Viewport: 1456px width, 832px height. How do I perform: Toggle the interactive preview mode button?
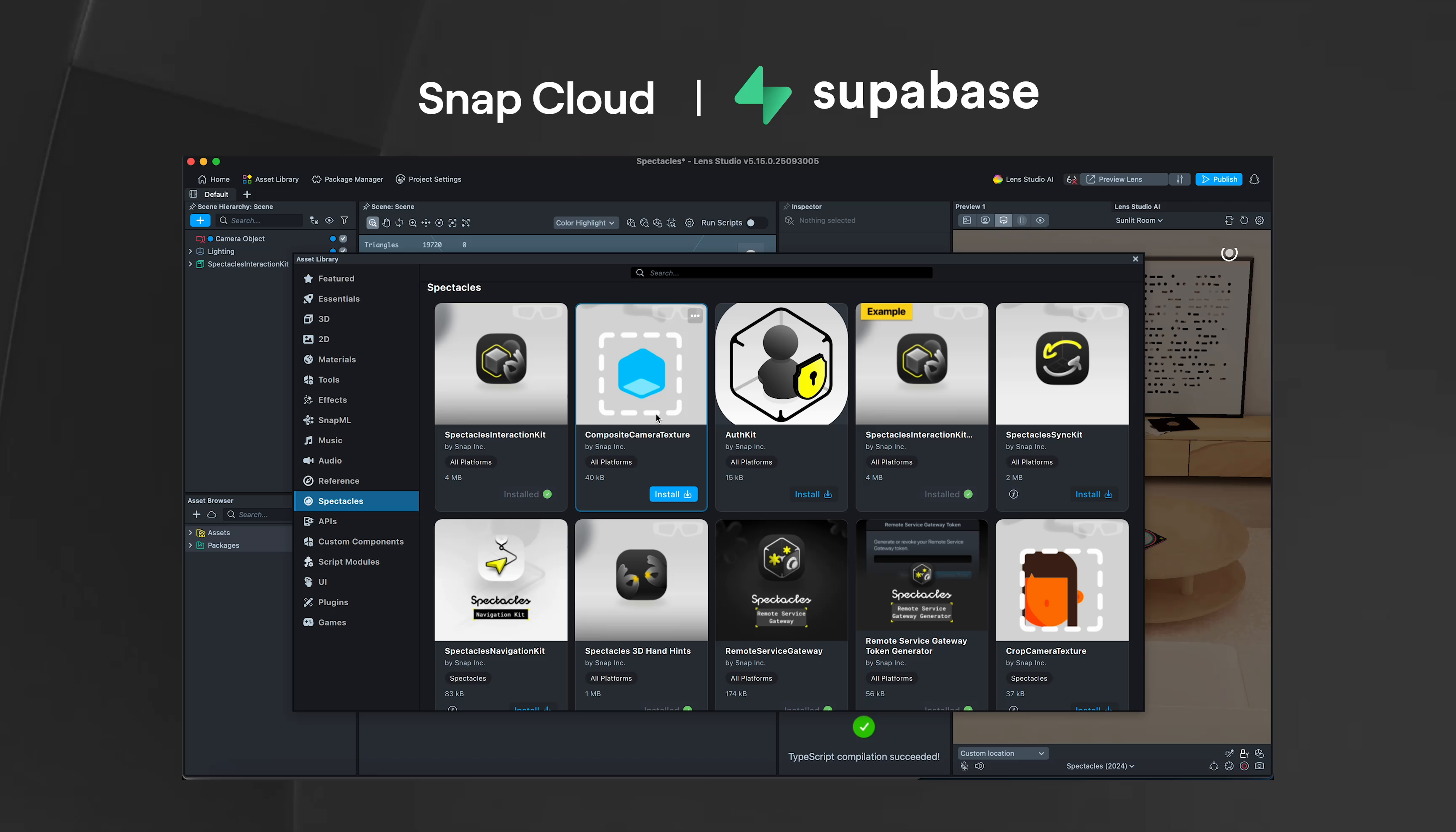[x=1004, y=220]
